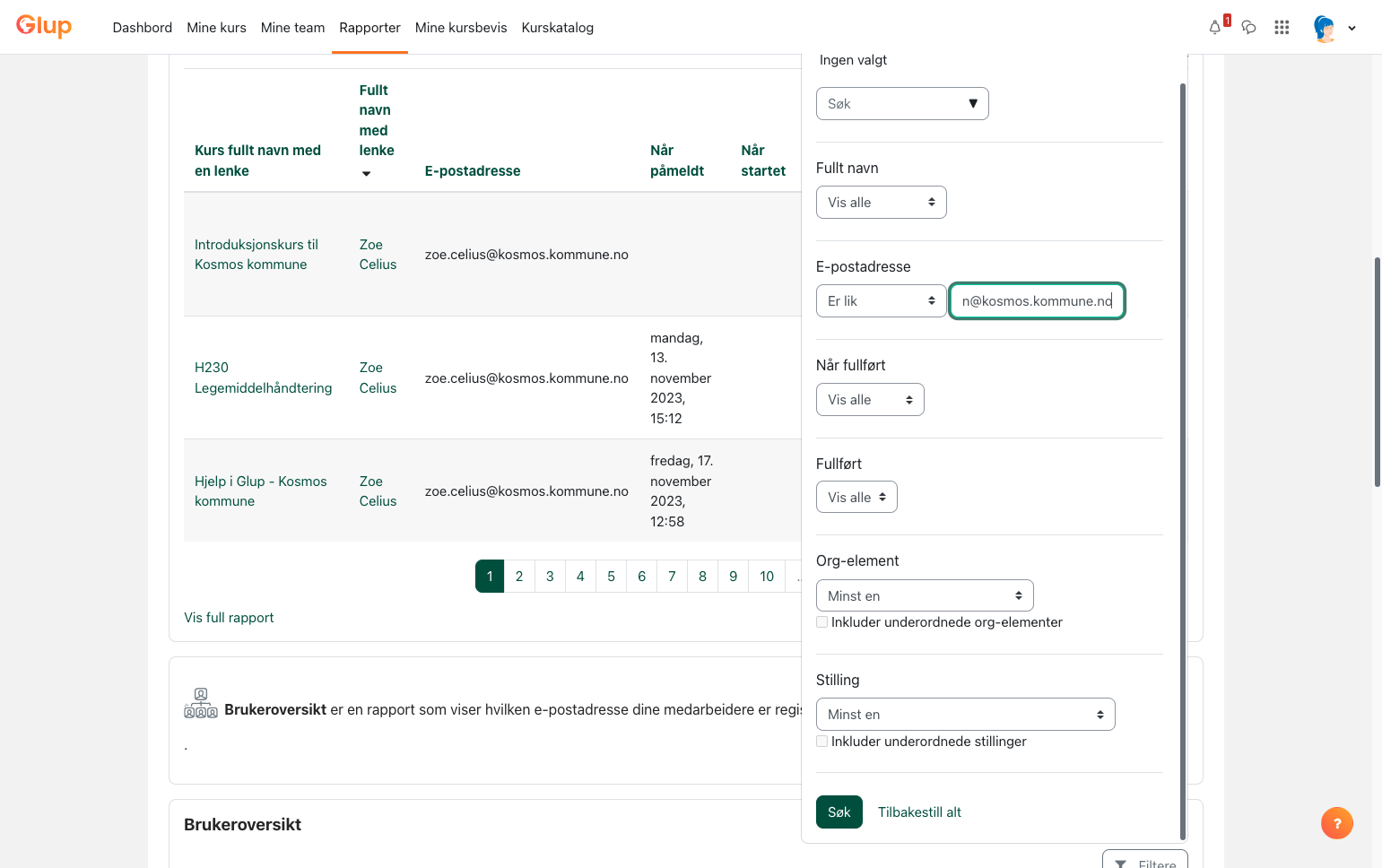
Task: Open the apps grid menu
Action: pos(1282,27)
